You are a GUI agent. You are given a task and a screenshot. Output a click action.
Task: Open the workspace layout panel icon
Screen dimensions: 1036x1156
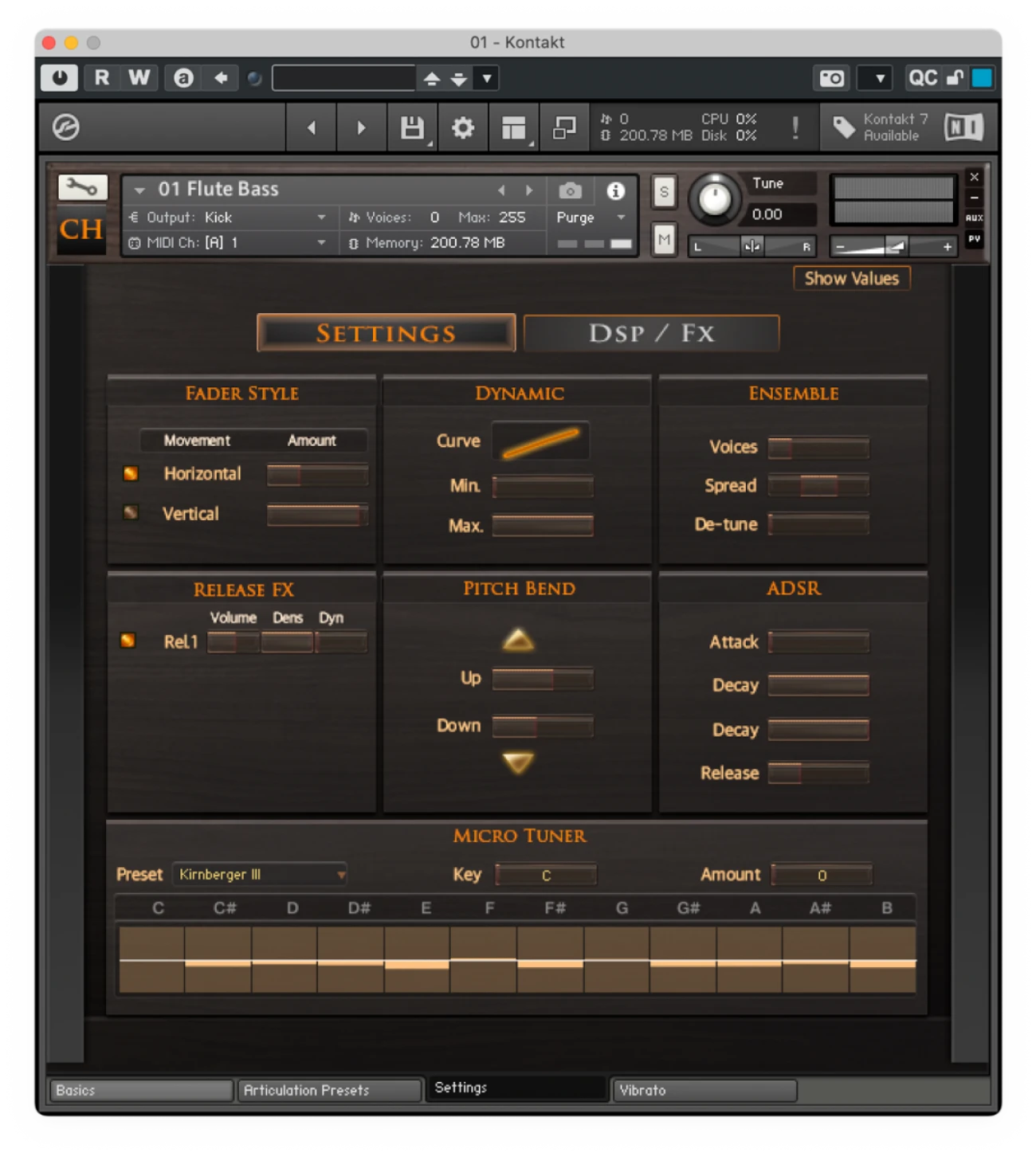click(514, 127)
